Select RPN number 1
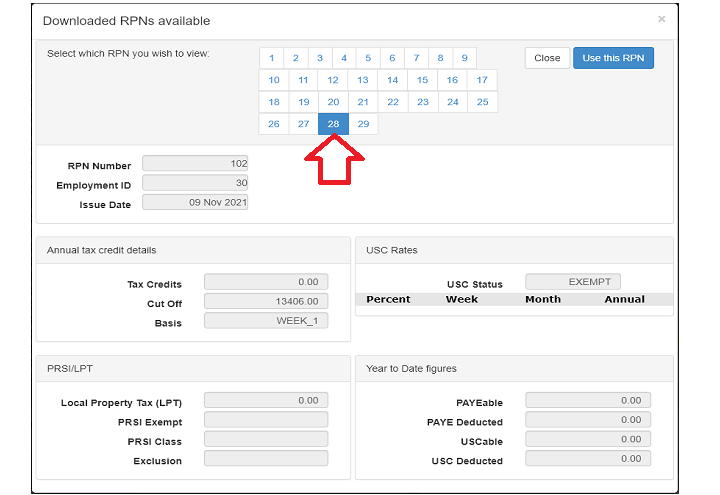 pyautogui.click(x=271, y=58)
